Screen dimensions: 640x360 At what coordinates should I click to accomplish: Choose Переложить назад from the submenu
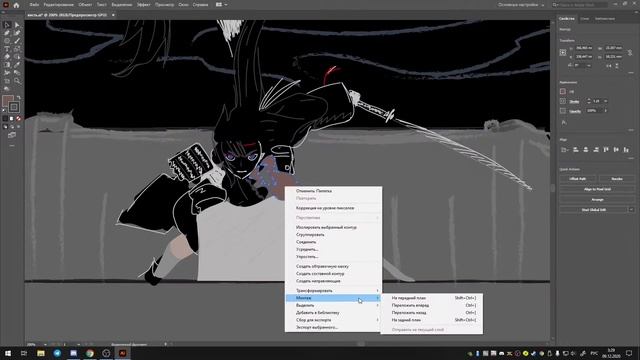(432, 313)
